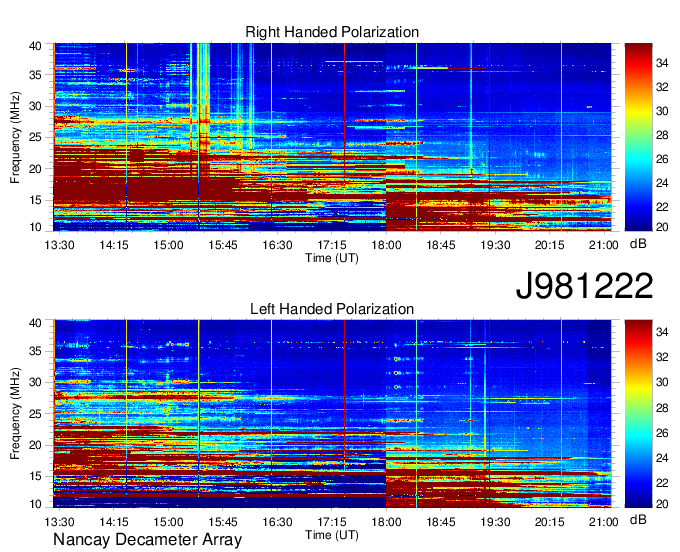
Task: Click the "Right Handed Polarization" plot title
Action: click(332, 32)
